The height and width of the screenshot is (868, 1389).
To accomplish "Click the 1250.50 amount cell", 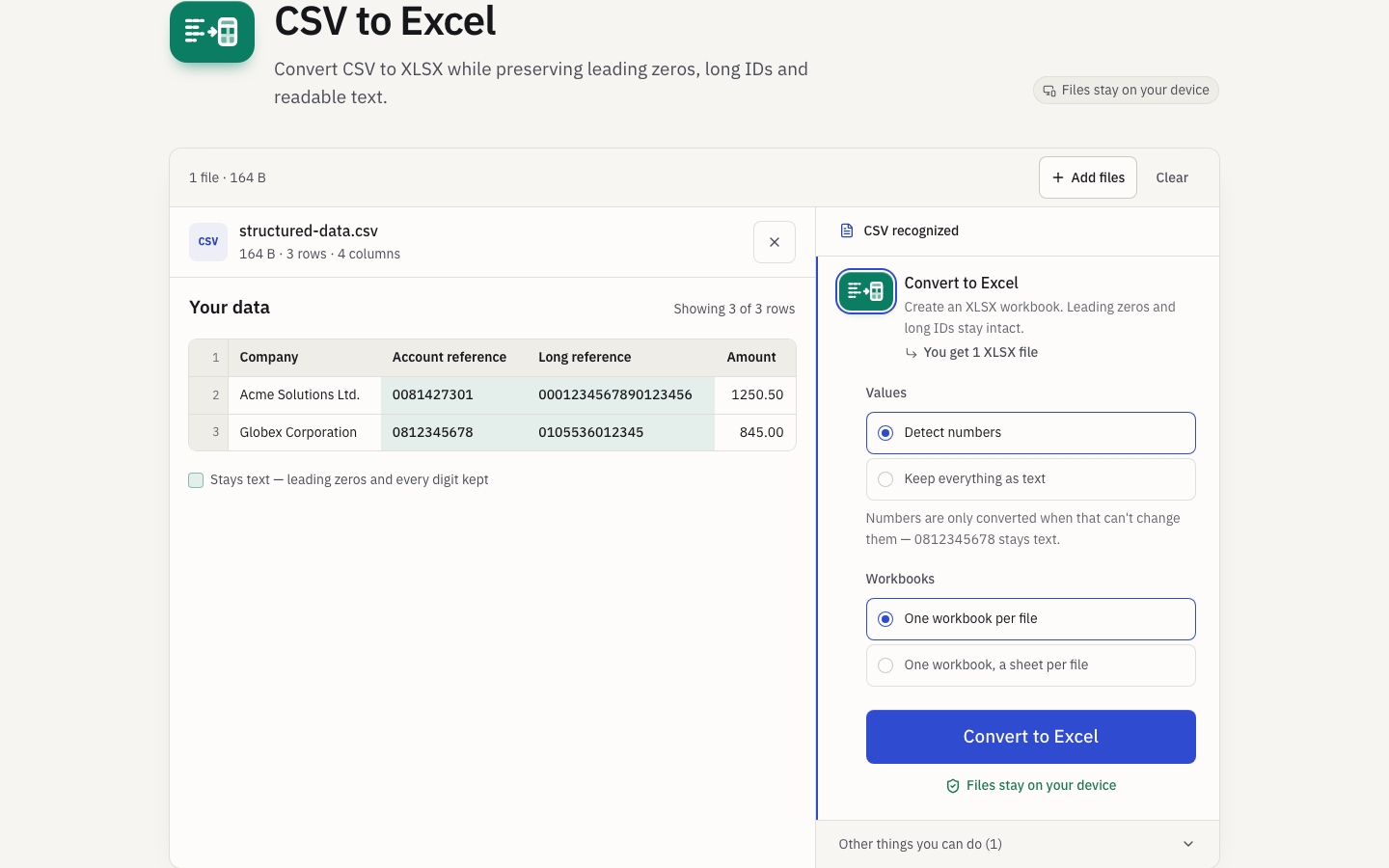I will coord(755,395).
